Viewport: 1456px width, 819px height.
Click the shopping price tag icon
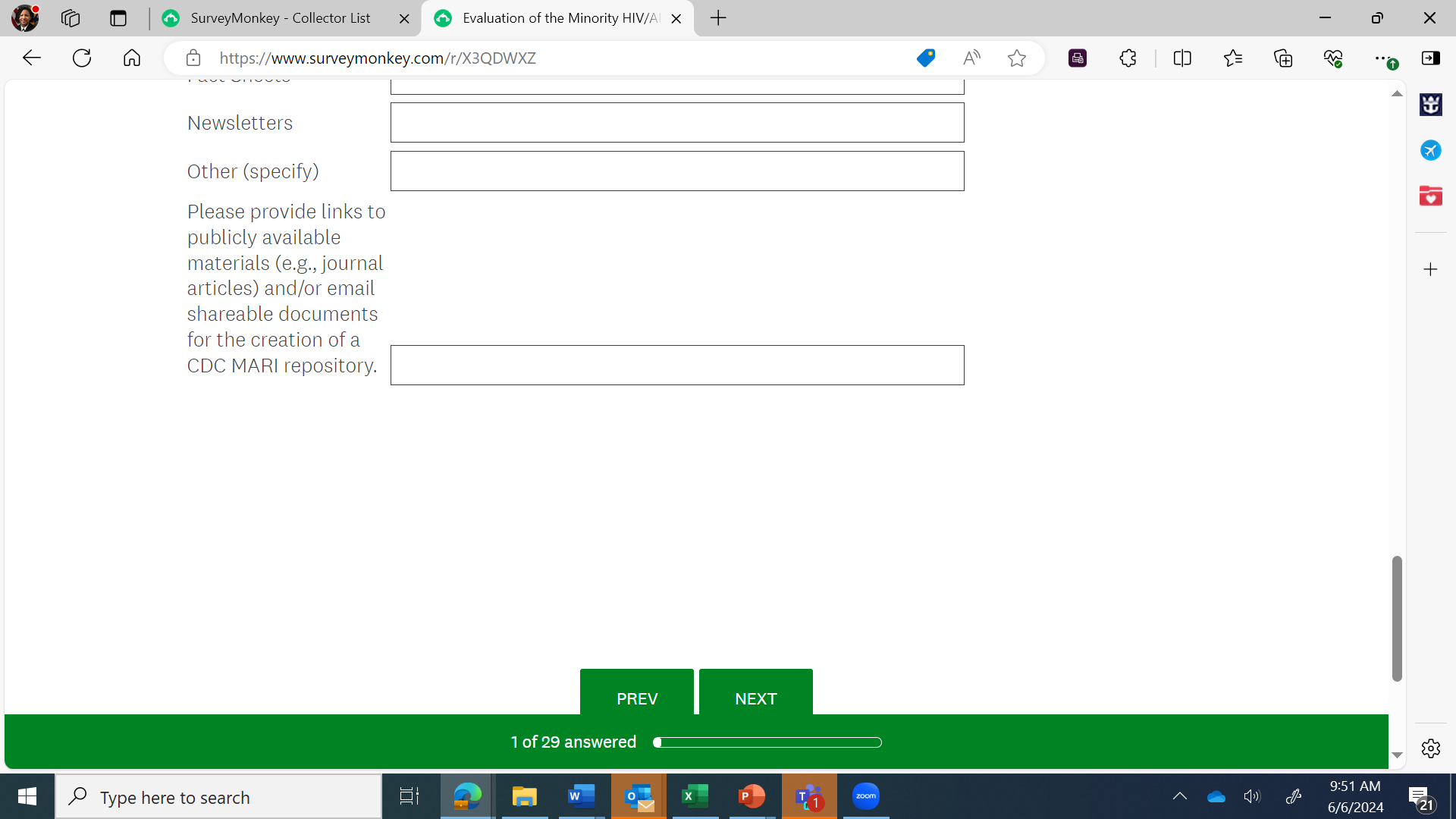click(x=925, y=58)
